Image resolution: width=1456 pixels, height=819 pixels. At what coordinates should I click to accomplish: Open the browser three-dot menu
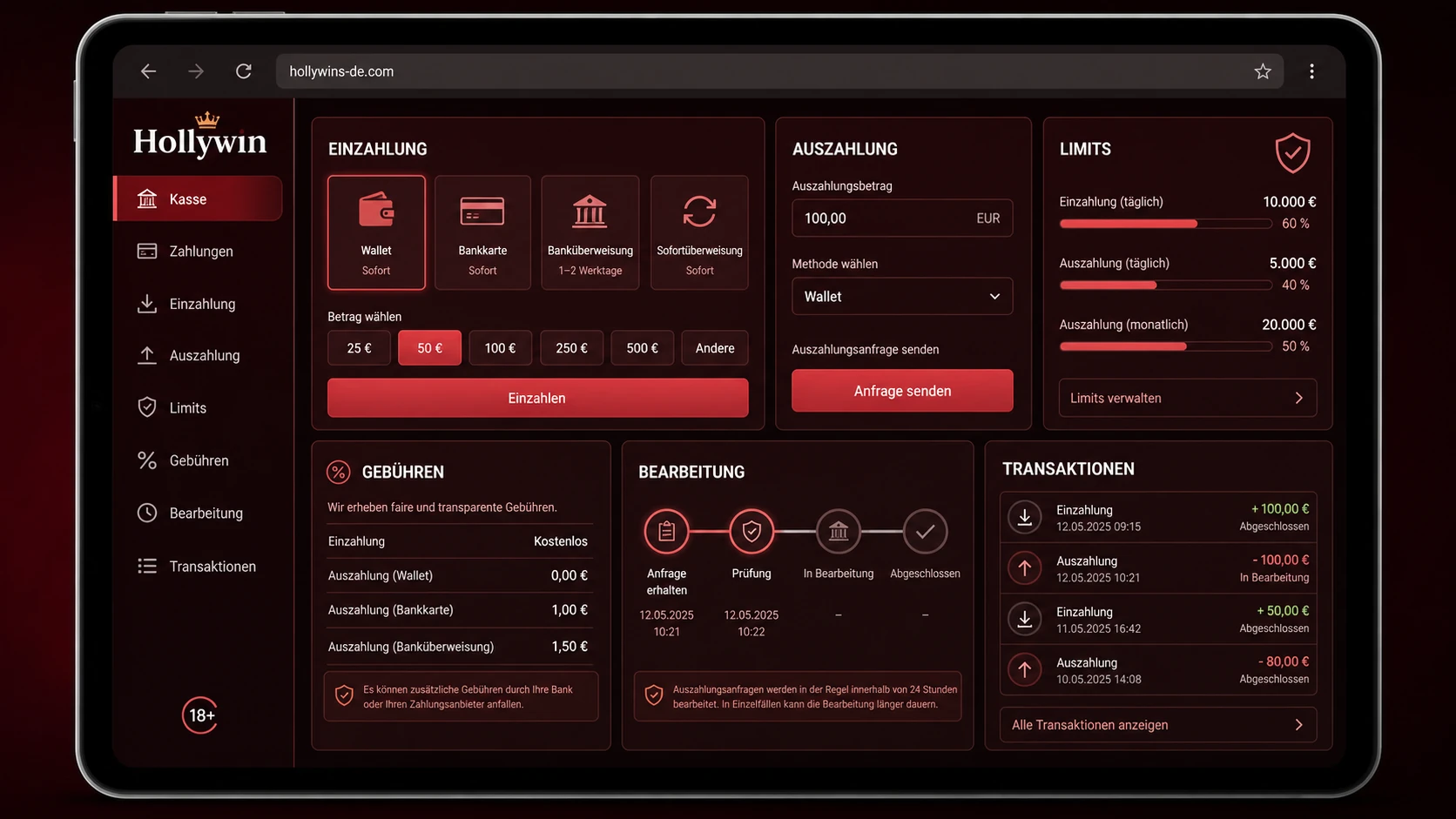pos(1311,71)
